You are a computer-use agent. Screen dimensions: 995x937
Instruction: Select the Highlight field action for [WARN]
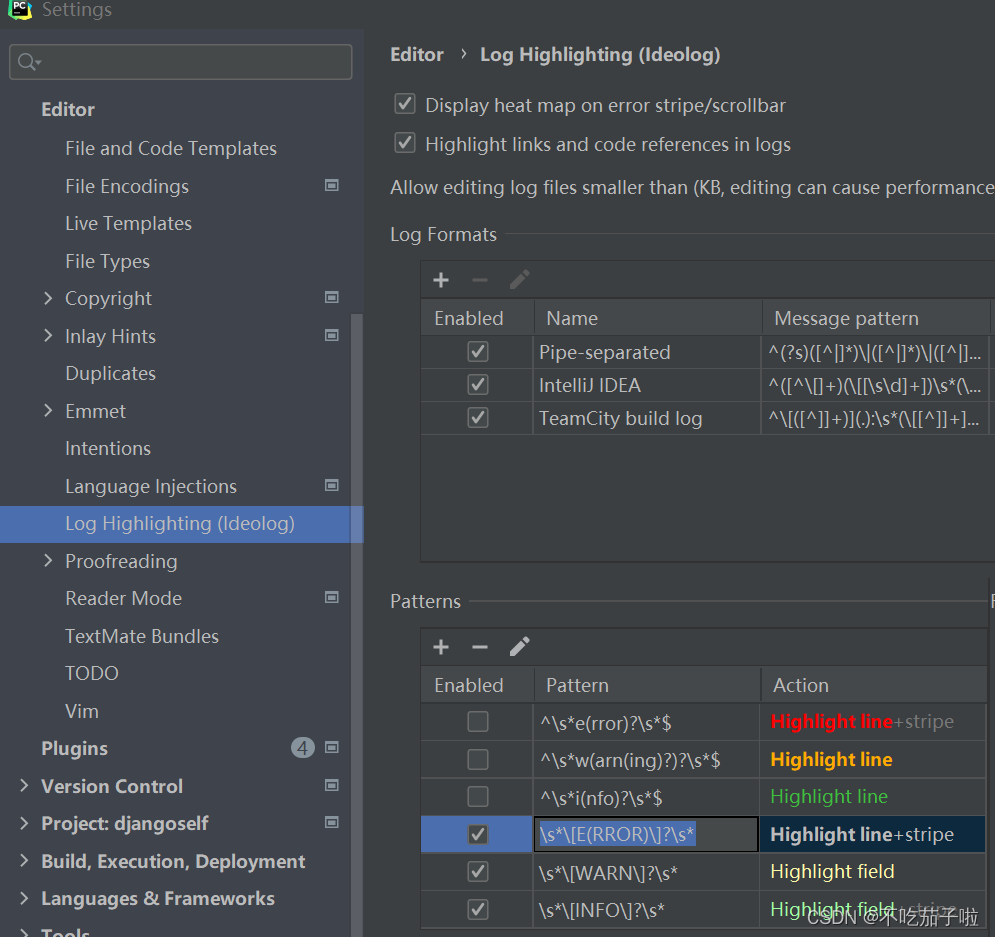point(872,872)
